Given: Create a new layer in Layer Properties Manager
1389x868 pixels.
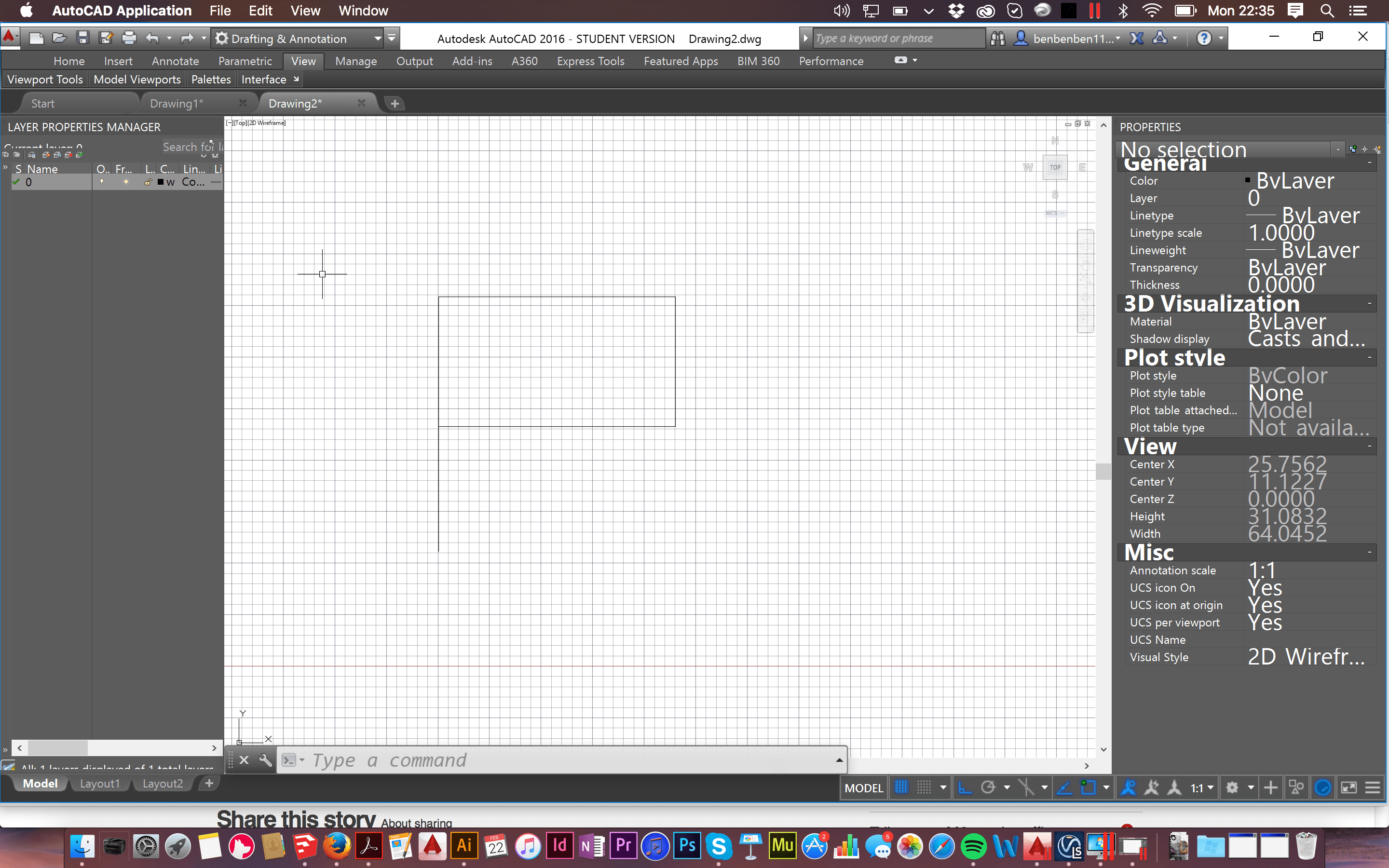Looking at the screenshot, I should tap(45, 156).
